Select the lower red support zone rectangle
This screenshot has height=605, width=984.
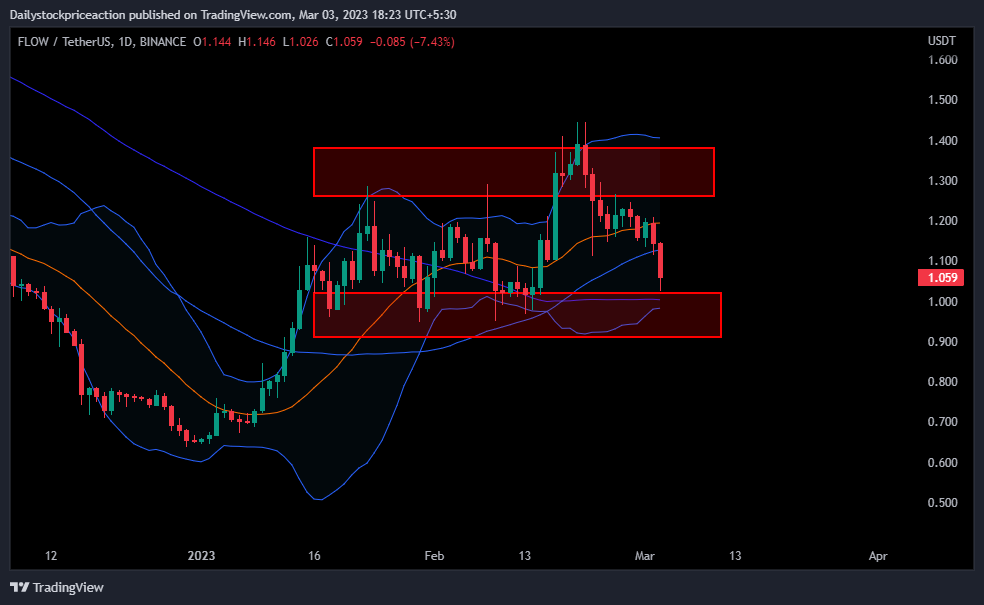(516, 314)
